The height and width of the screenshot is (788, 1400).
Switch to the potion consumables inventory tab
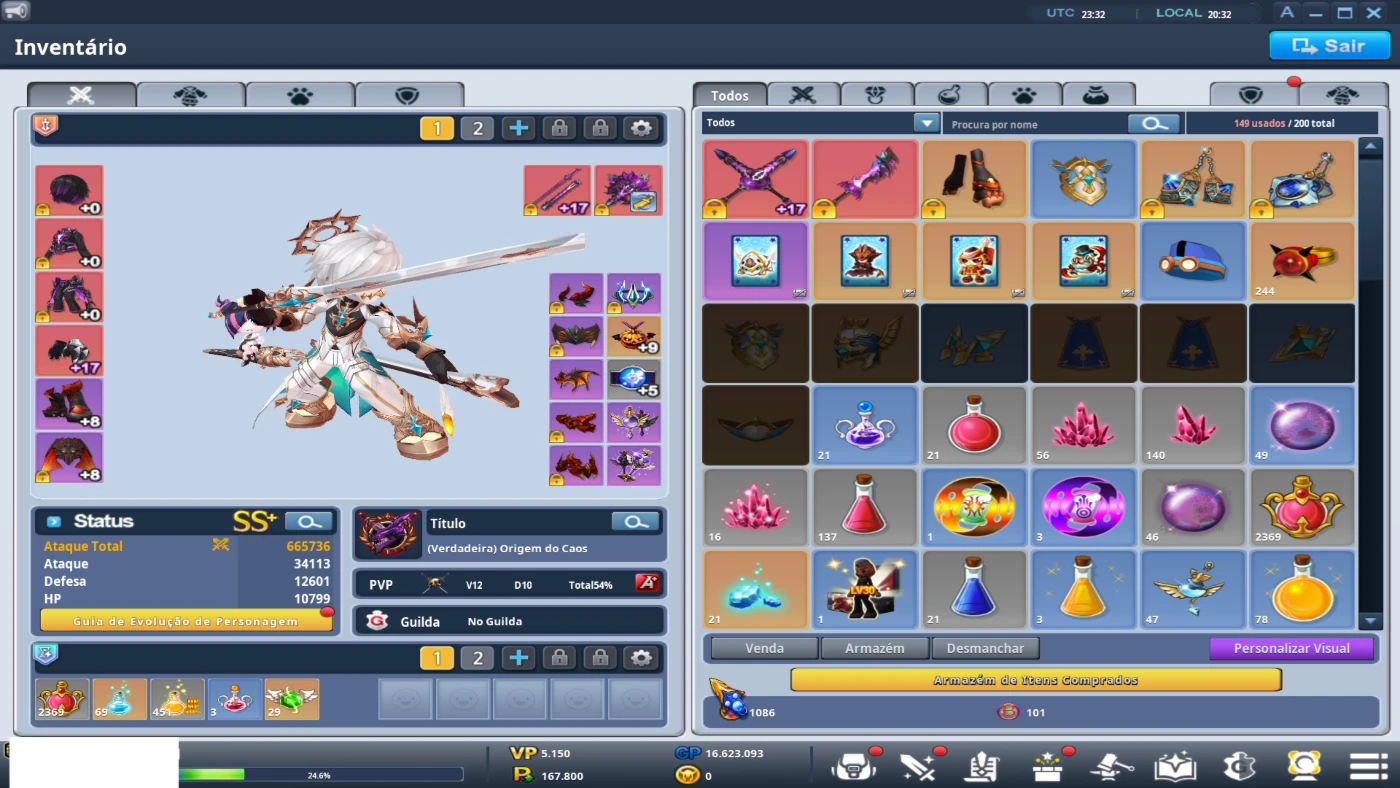pos(950,95)
